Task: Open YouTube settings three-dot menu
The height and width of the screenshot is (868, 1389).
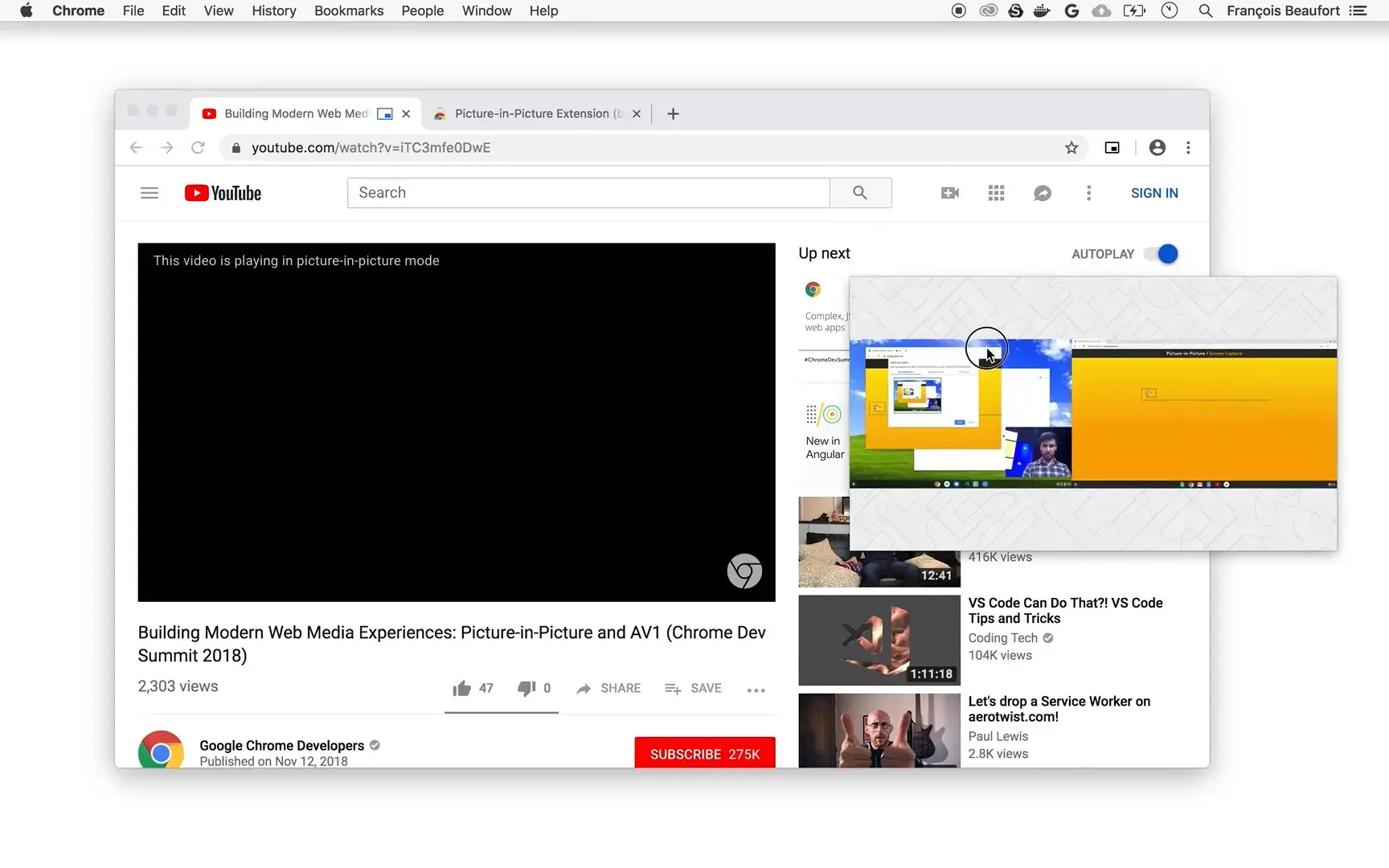Action: pos(1088,193)
